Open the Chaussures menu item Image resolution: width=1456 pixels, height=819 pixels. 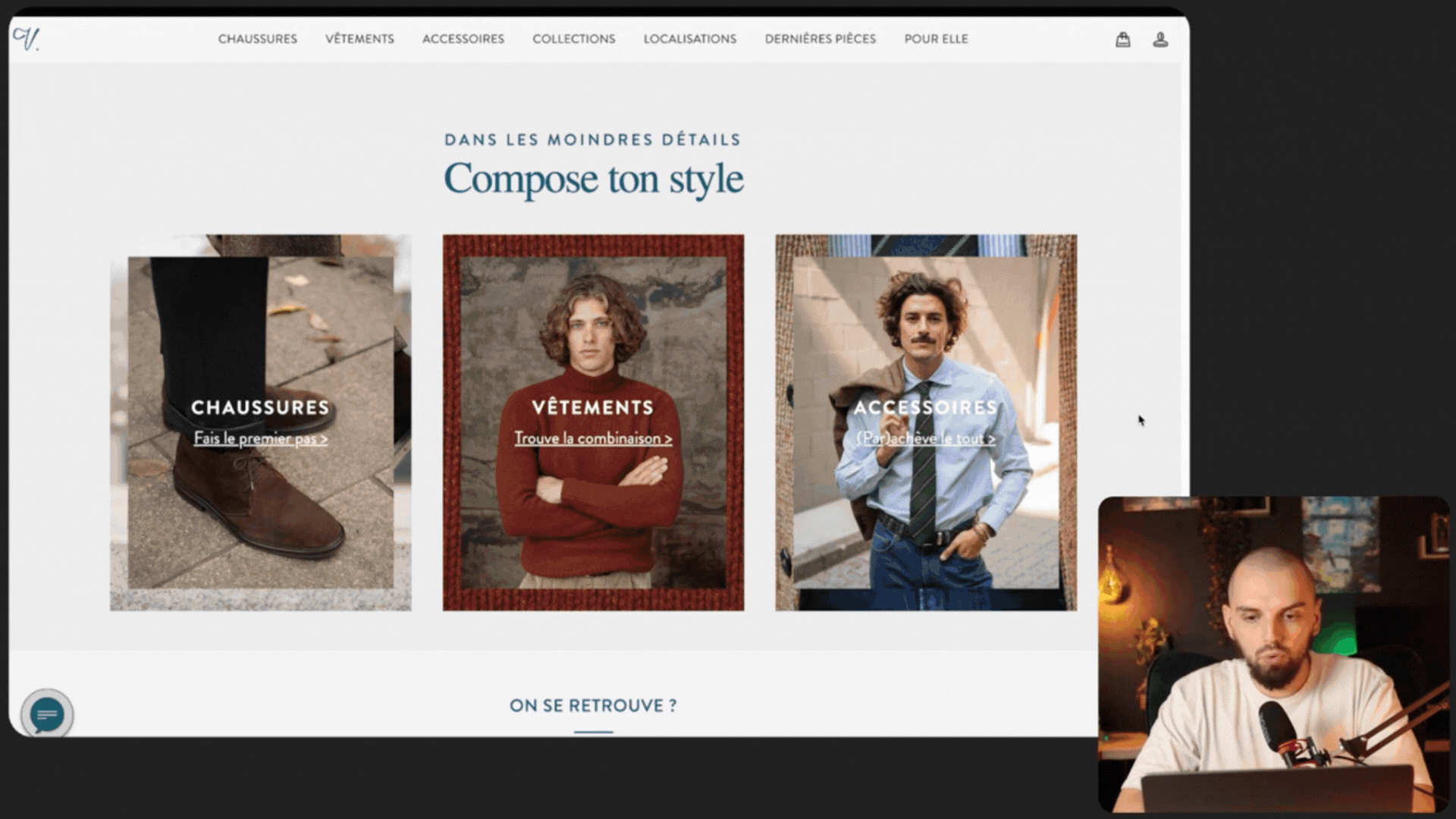tap(257, 39)
